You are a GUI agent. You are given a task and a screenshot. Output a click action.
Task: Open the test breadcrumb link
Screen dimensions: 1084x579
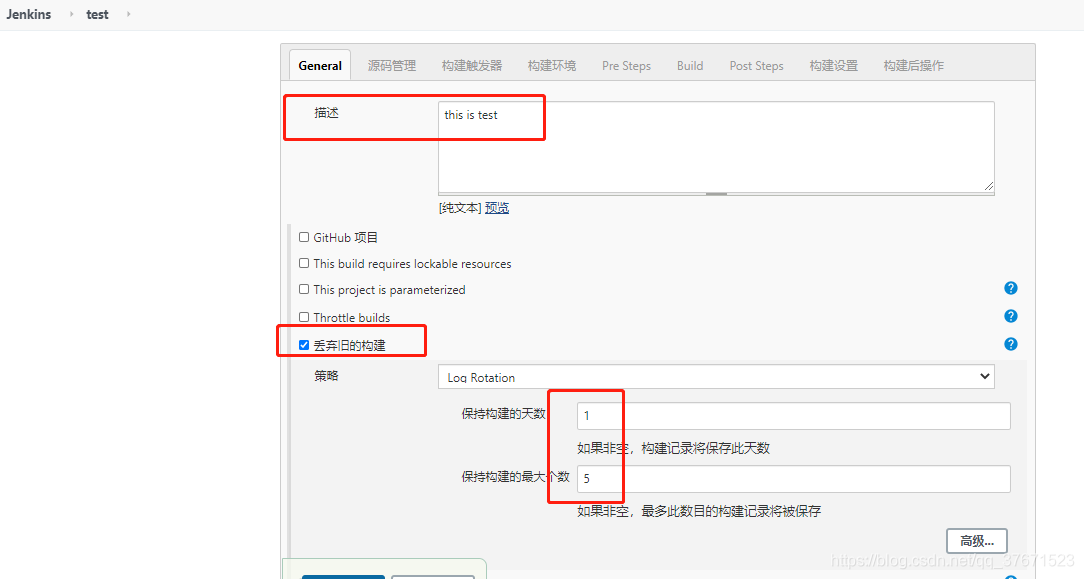coord(97,14)
